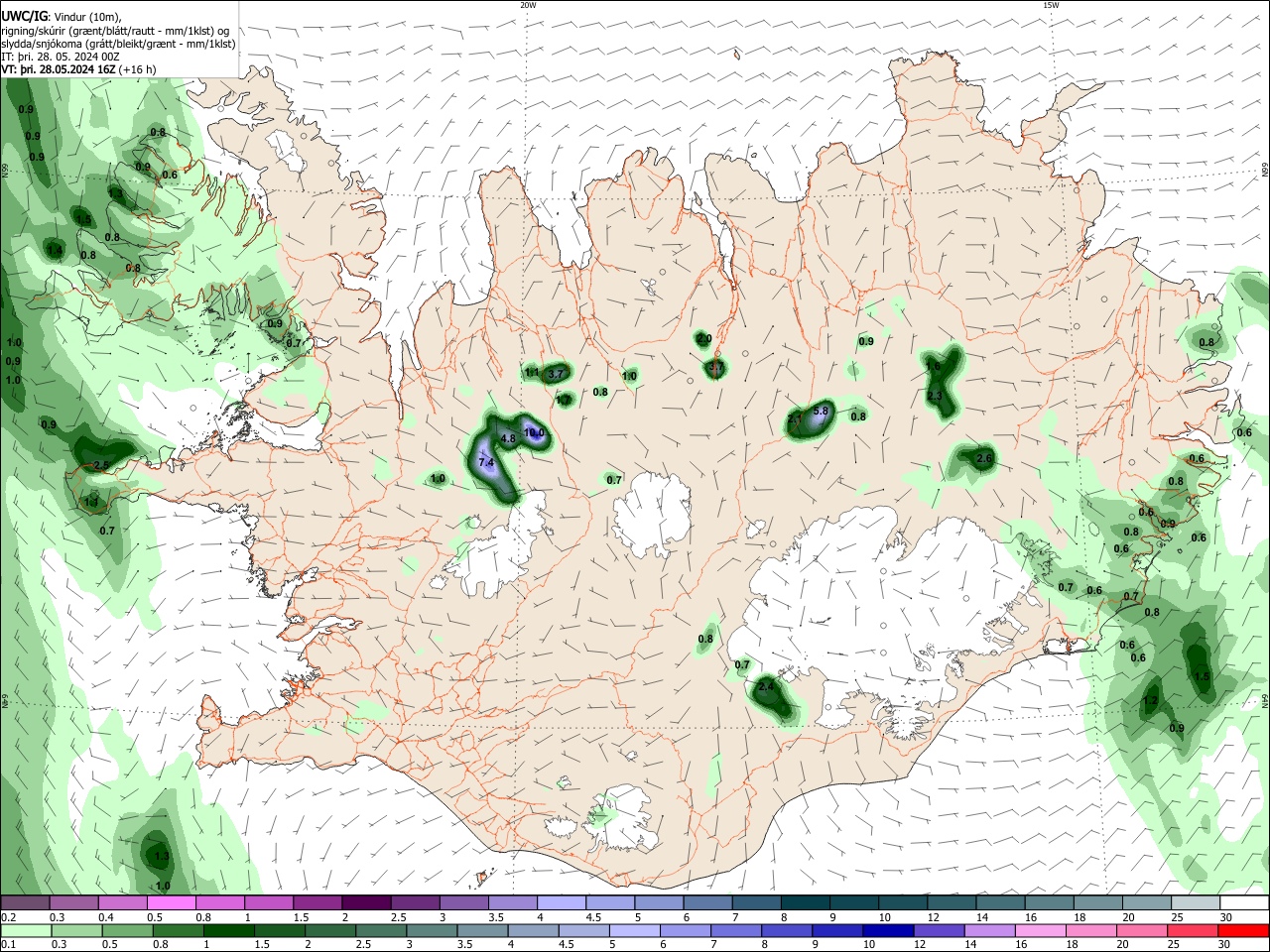The height and width of the screenshot is (952, 1270).
Task: Click the bright magenta 0.5–0.8 swatch in upper legend
Action: tap(171, 903)
